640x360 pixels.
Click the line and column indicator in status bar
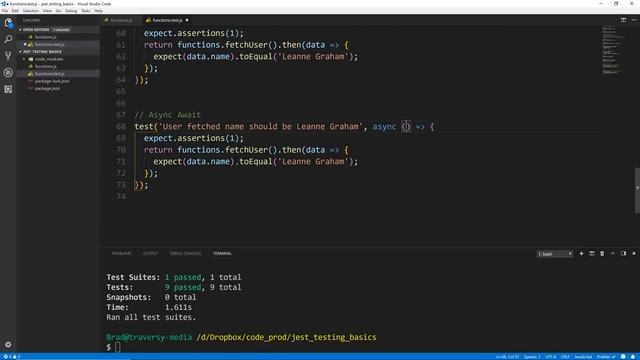507,357
